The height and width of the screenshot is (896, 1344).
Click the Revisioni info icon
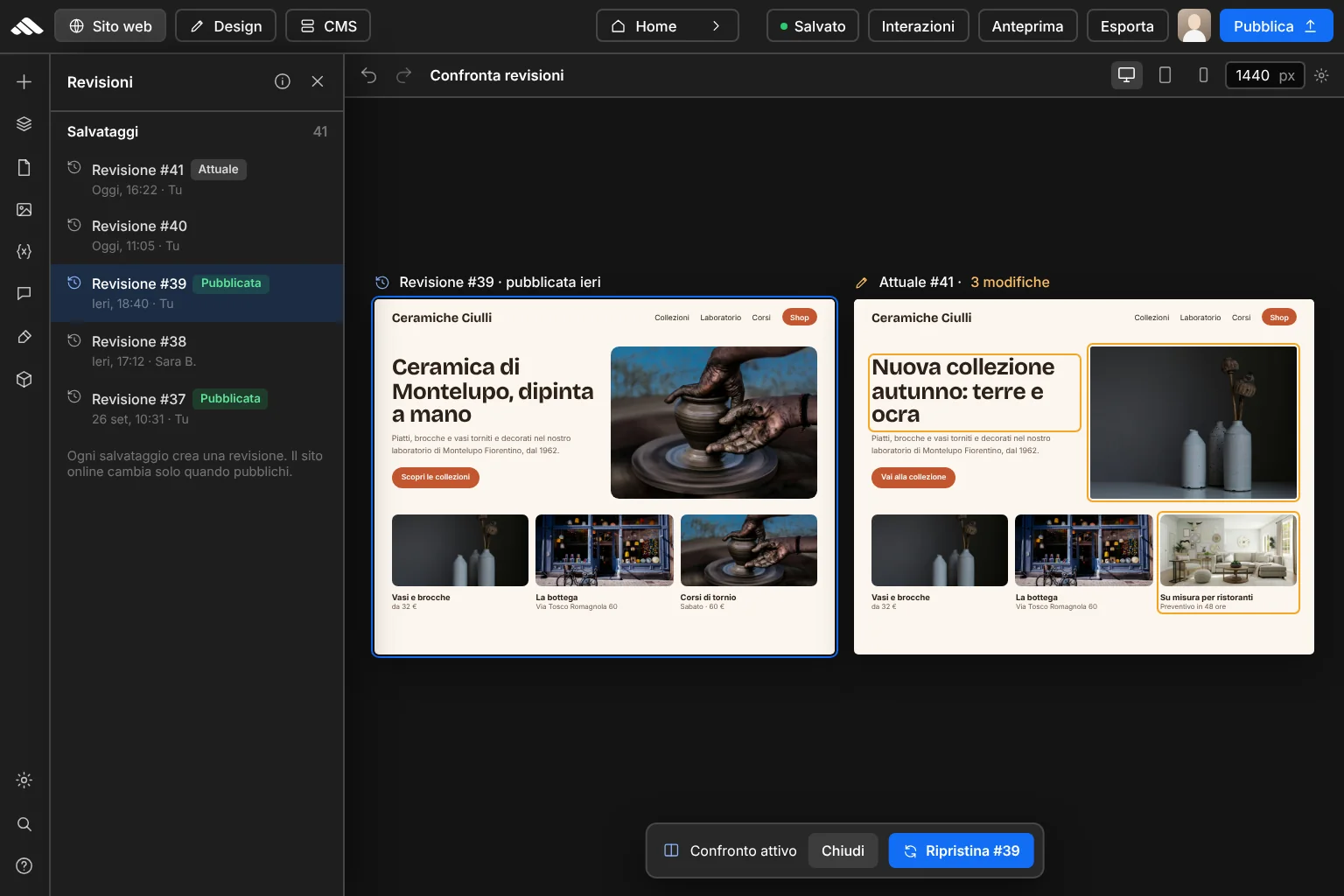pyautogui.click(x=283, y=81)
